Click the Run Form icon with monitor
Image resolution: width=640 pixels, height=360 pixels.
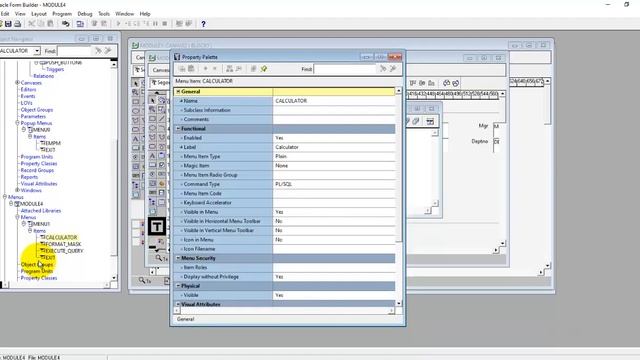(80, 24)
